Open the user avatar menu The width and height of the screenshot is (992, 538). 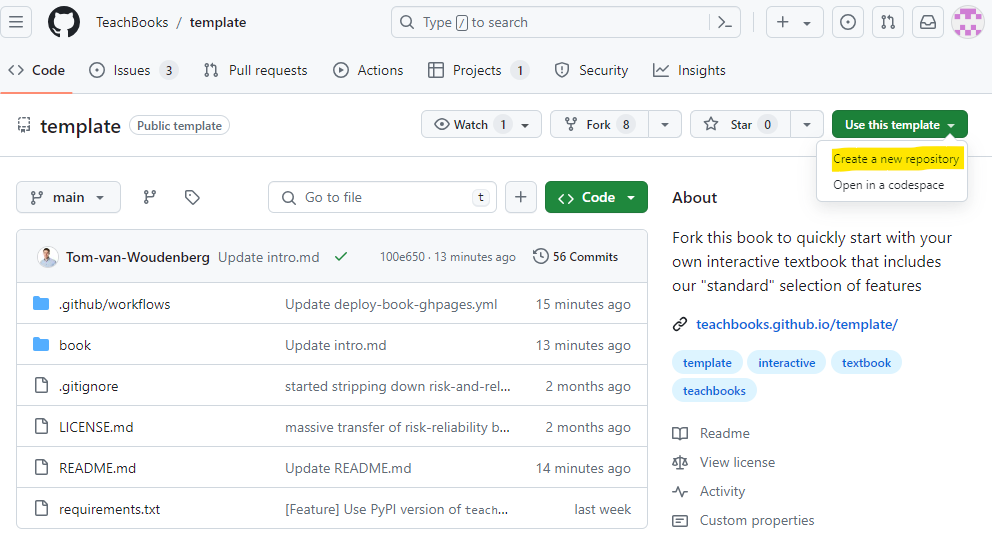968,22
